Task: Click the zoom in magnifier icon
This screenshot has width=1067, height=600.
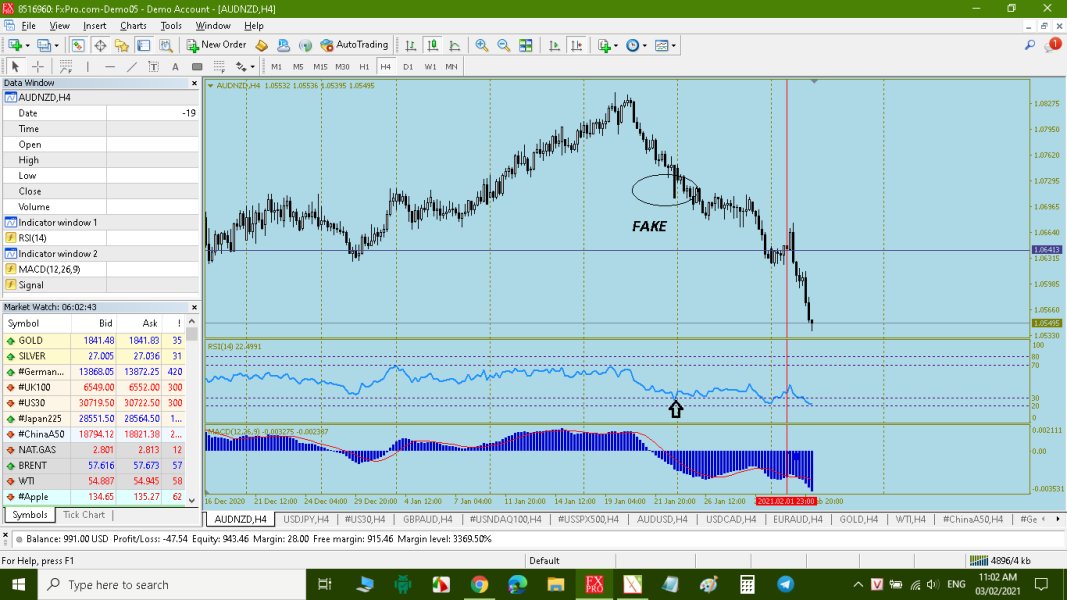Action: (482, 45)
